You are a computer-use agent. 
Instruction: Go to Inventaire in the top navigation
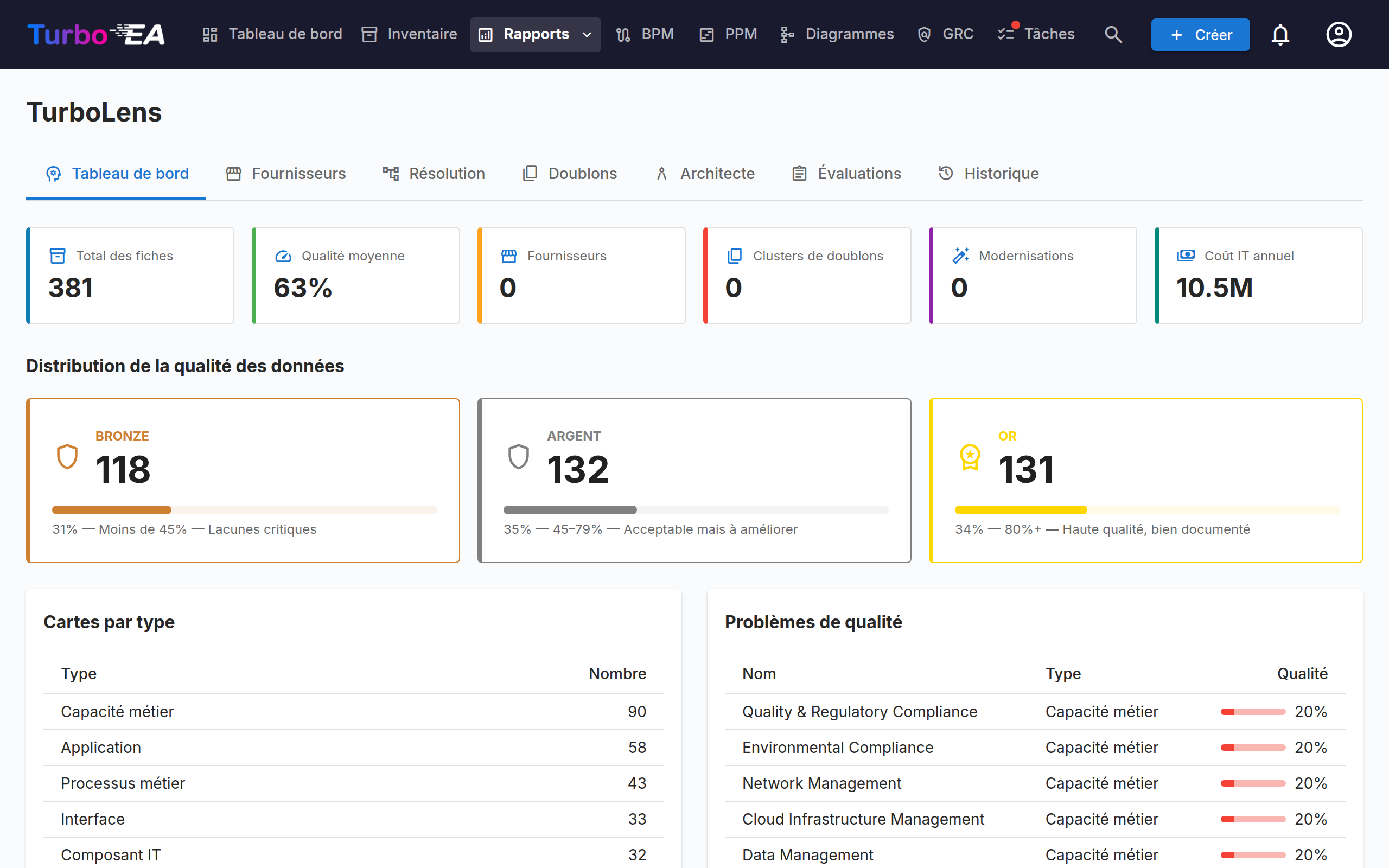click(409, 34)
